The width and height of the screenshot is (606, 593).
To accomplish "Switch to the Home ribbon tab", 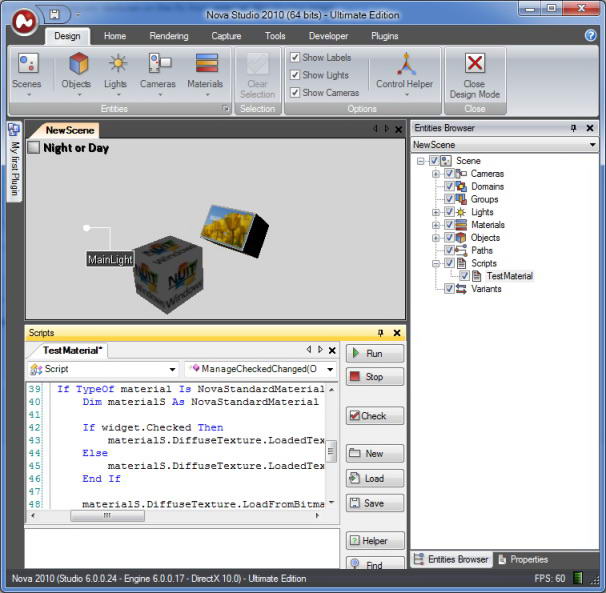I will point(115,36).
